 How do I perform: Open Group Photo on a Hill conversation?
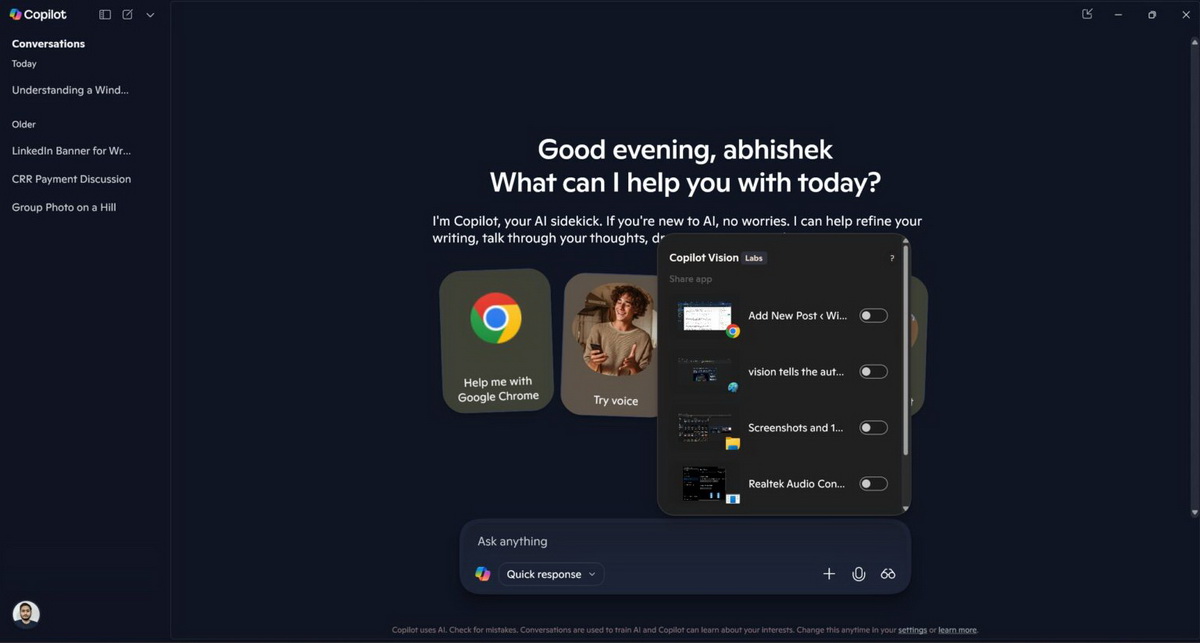point(64,207)
